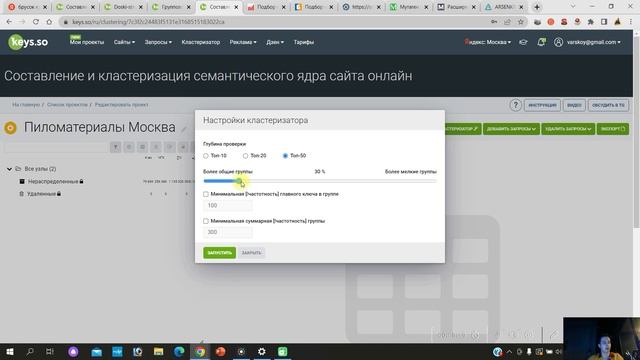The width and height of the screenshot is (640, 360).
Task: Open the varskoy@gmail.com account dropdown
Action: [593, 42]
